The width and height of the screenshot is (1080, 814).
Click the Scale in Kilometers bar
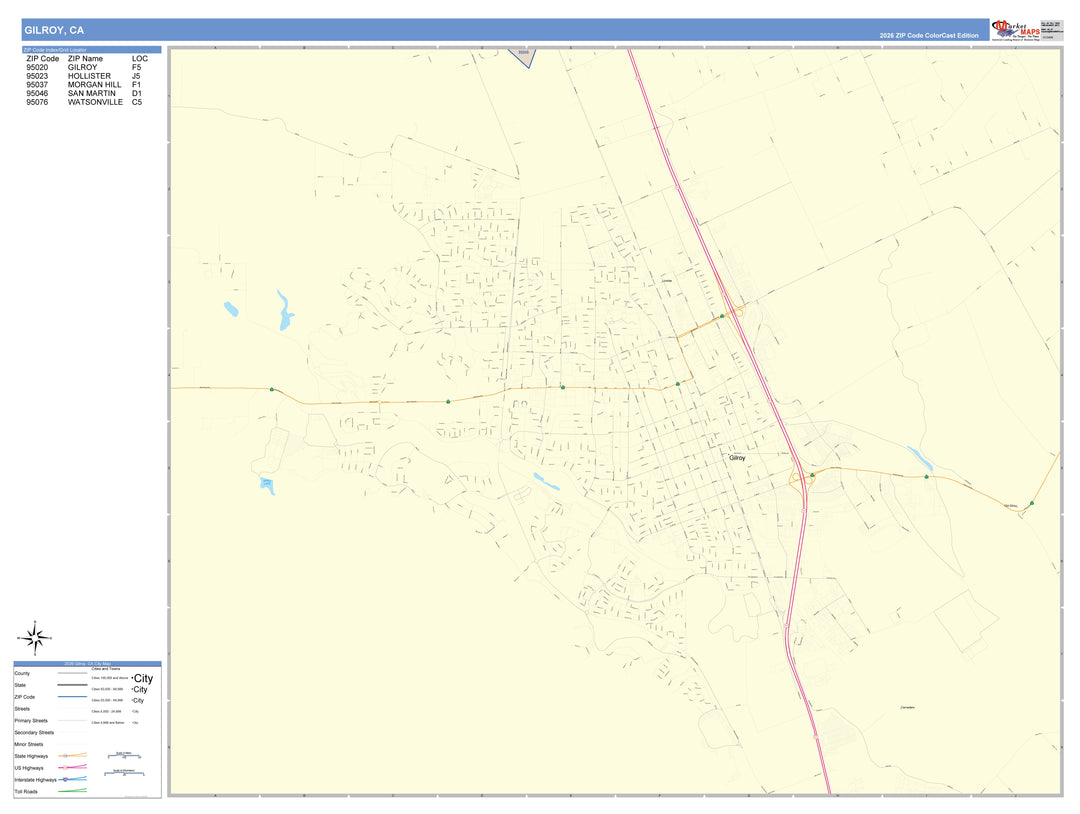124,773
